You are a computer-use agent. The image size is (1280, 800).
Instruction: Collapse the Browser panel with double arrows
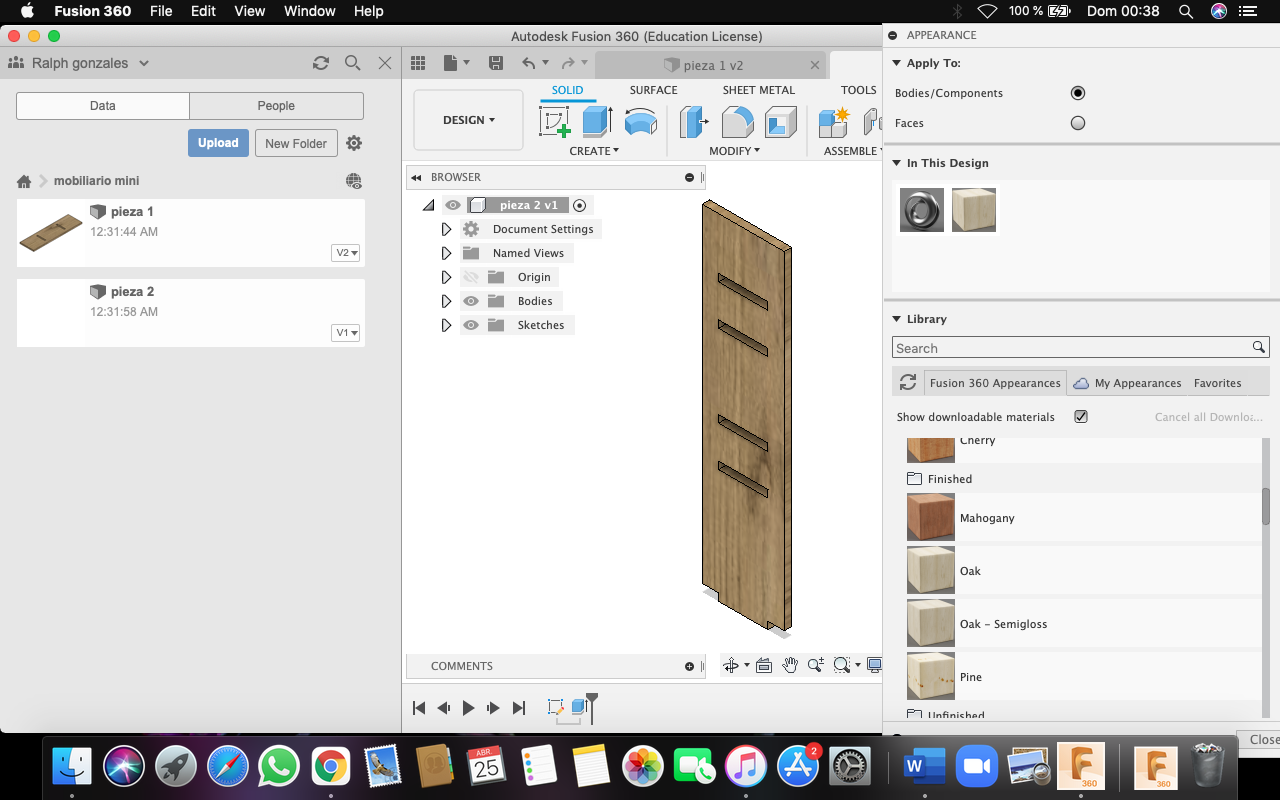(x=416, y=177)
